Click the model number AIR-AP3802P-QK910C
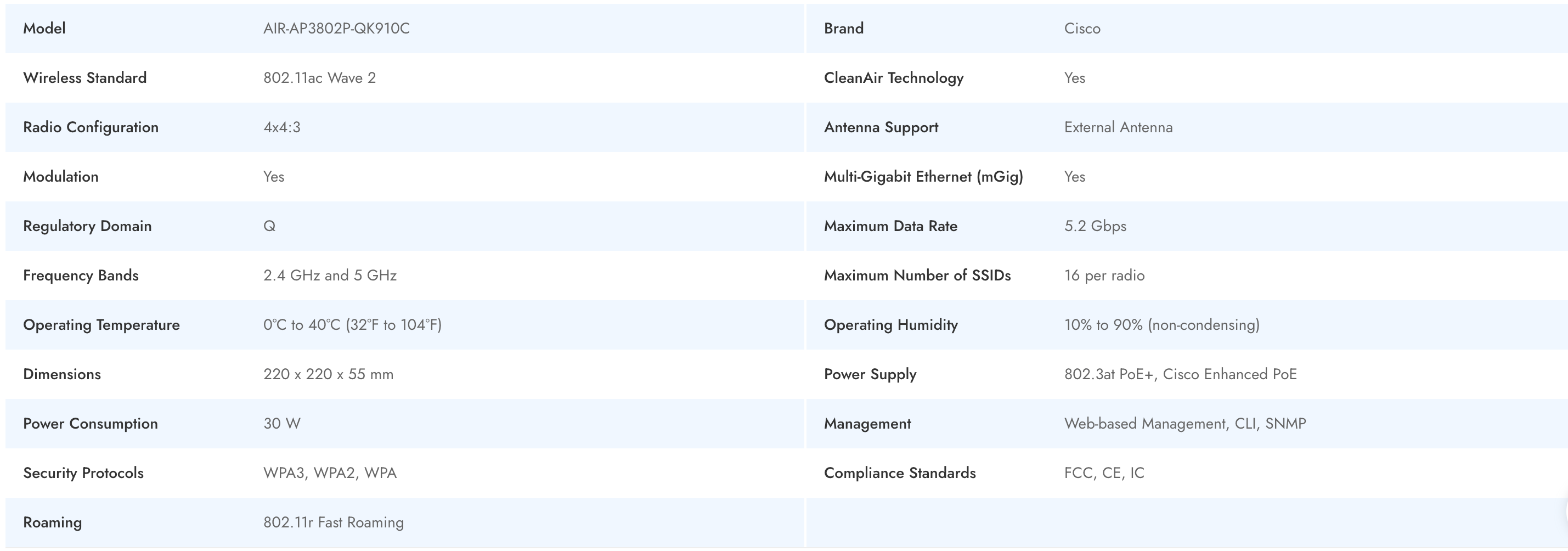The image size is (1568, 551). (336, 29)
